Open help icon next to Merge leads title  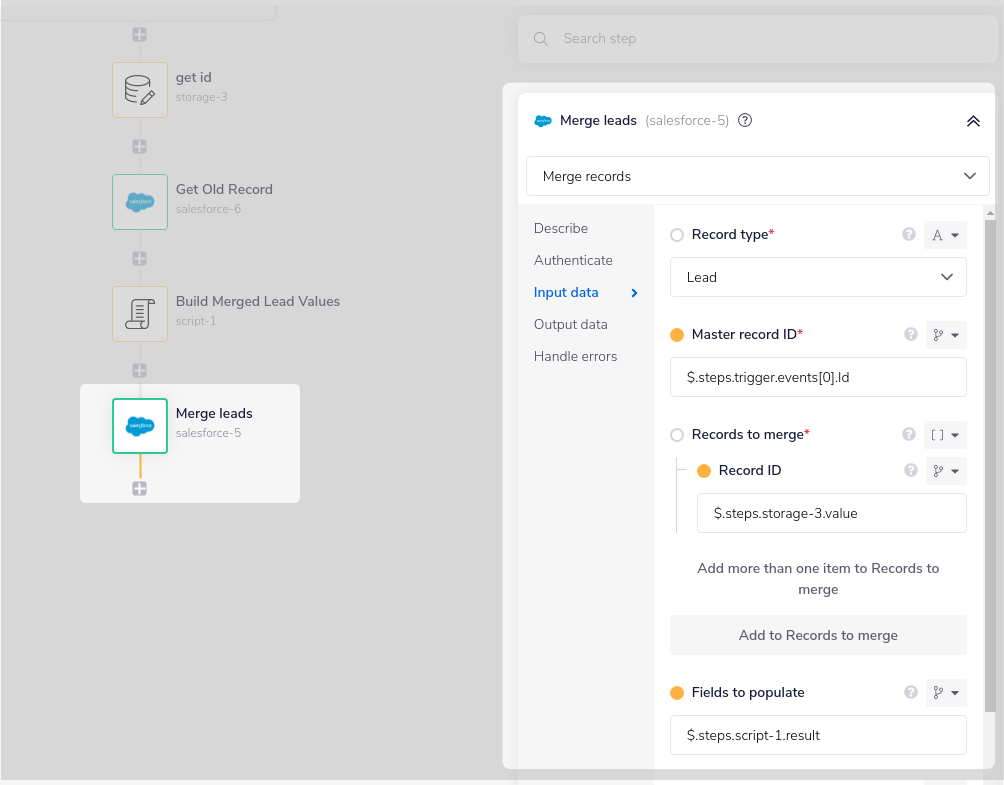[x=745, y=121]
